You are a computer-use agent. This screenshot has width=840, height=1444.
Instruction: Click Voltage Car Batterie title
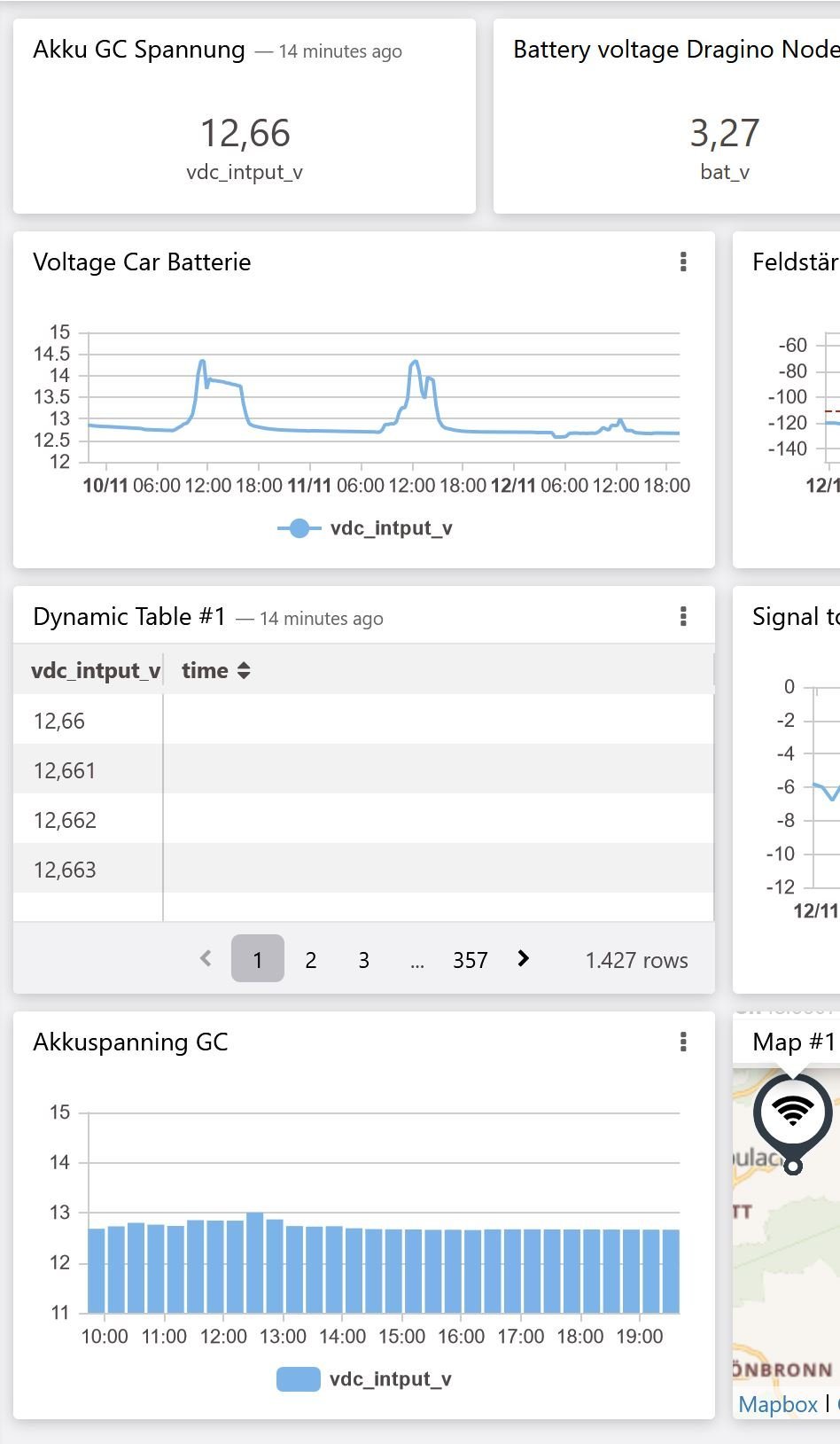tap(142, 262)
